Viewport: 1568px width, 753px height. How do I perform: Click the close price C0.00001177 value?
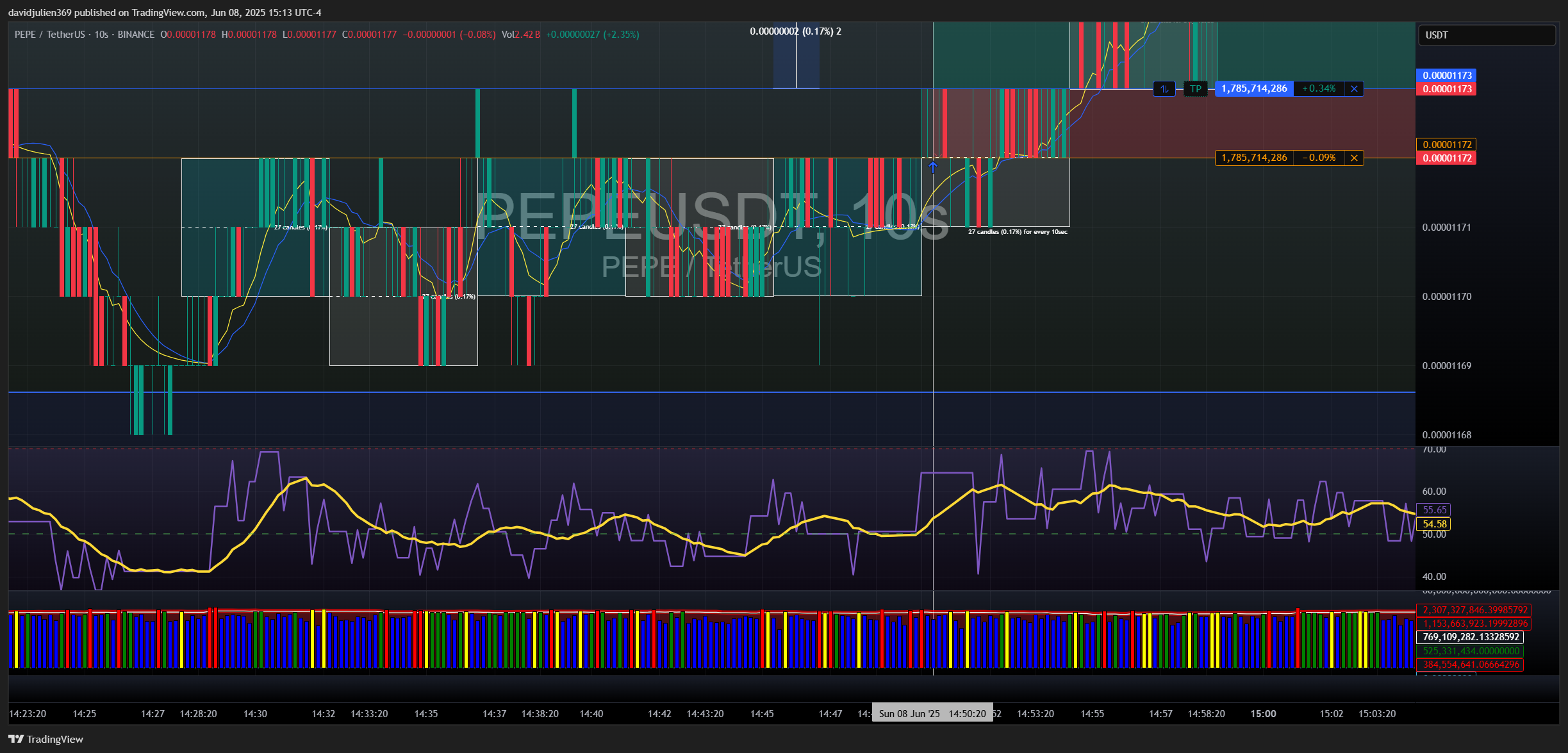tap(369, 35)
